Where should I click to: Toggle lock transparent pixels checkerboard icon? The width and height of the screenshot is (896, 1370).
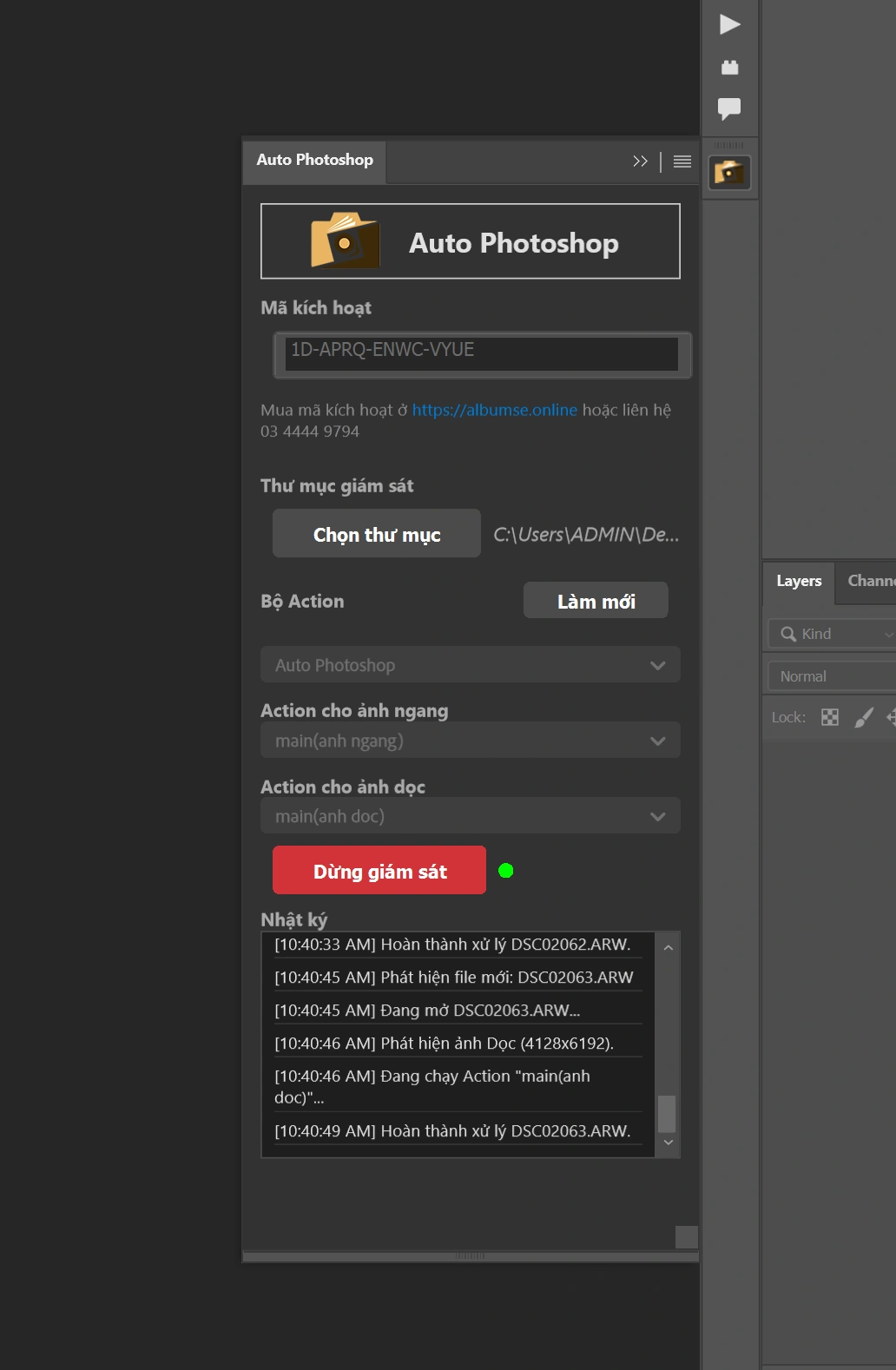[x=830, y=717]
